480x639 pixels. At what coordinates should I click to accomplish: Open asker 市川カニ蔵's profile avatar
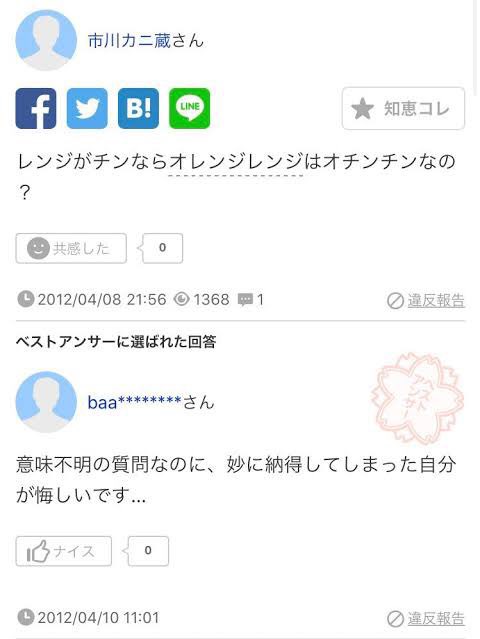pyautogui.click(x=46, y=40)
